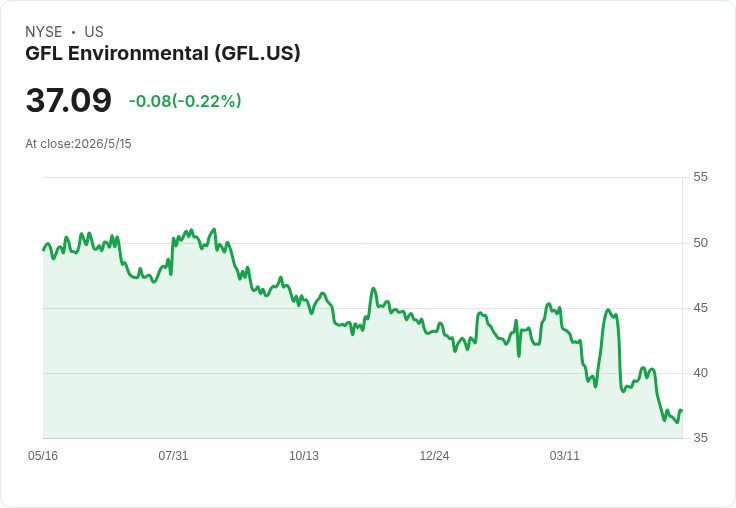Click the highest price peak after 07/31
Viewport: 736px width, 508px height.
215,229
